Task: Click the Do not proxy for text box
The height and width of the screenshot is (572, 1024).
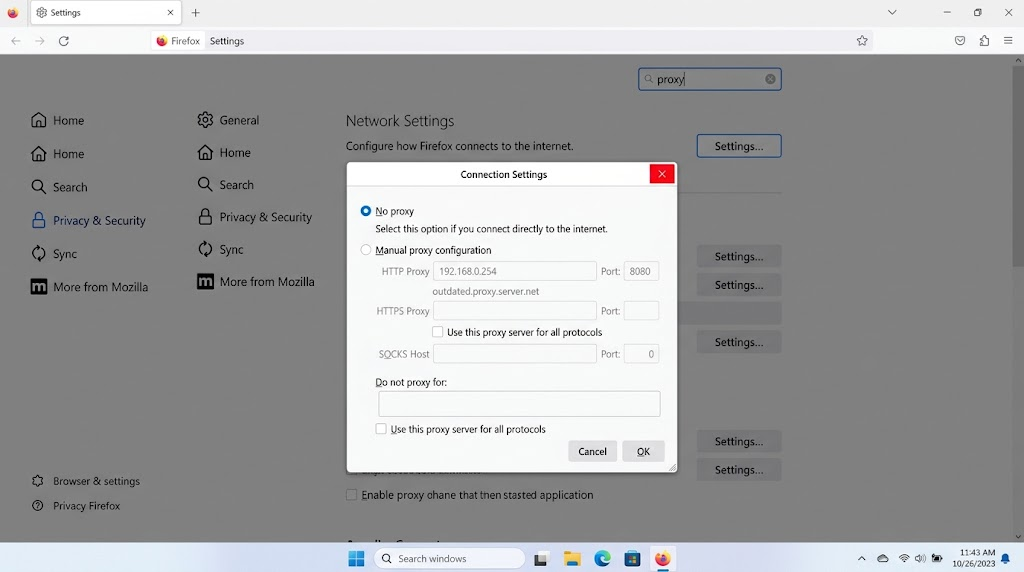Action: pos(519,404)
